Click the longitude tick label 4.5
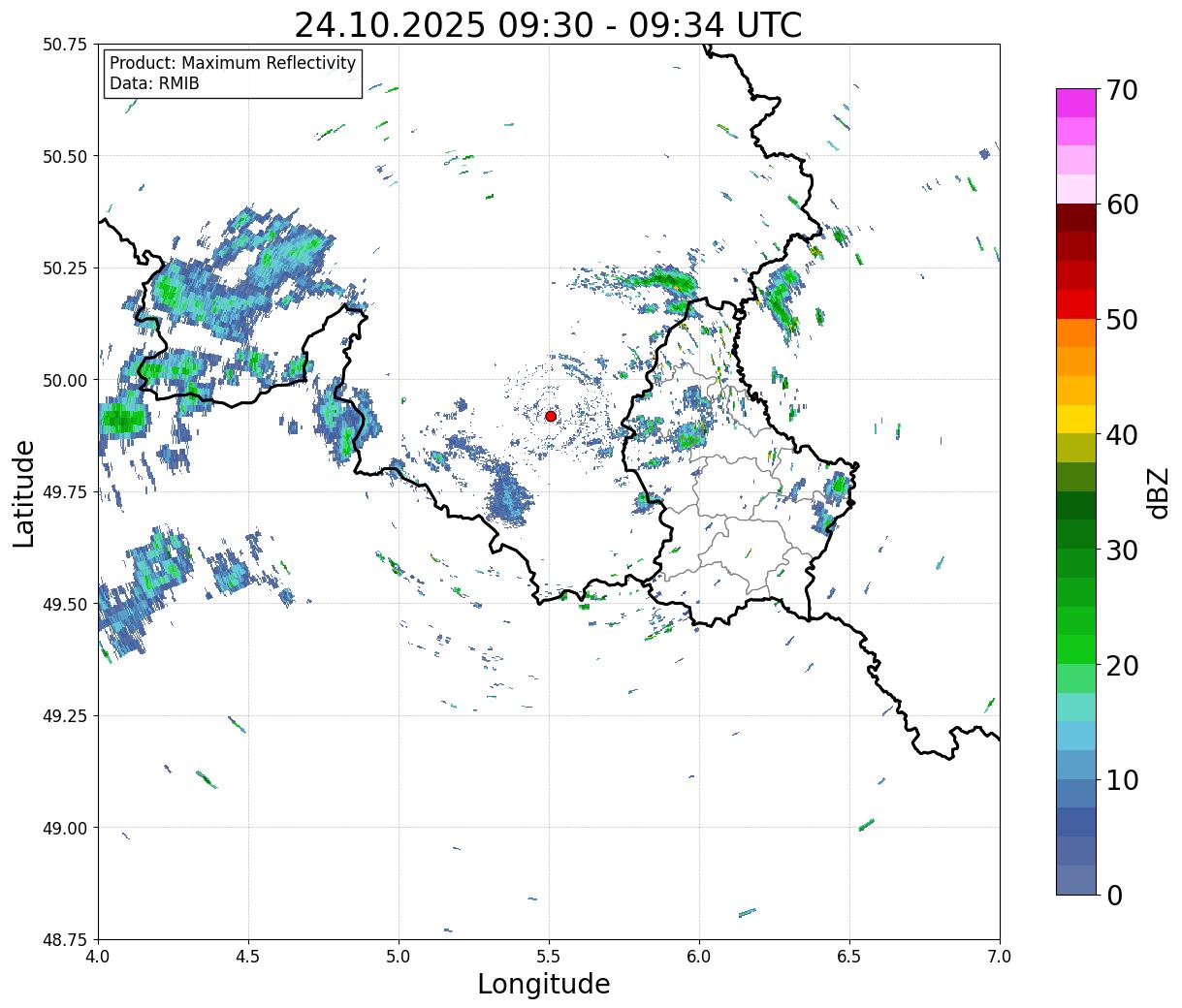Viewport: 1182px width, 1008px height. tap(248, 957)
